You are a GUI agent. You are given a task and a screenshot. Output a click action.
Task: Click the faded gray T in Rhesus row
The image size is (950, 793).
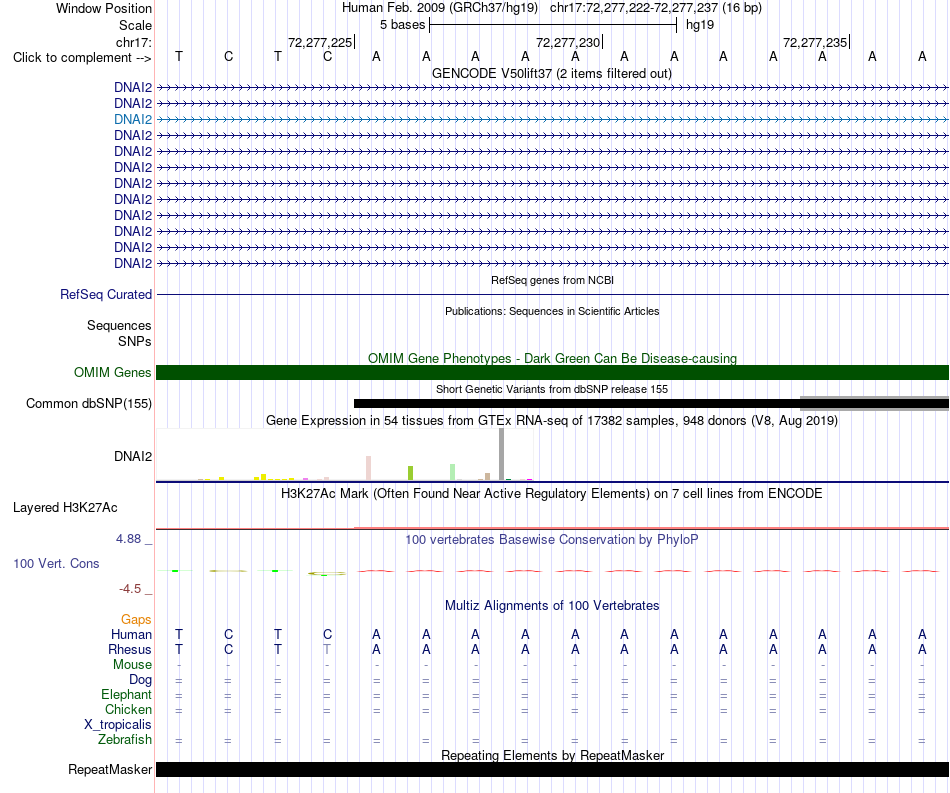(327, 649)
